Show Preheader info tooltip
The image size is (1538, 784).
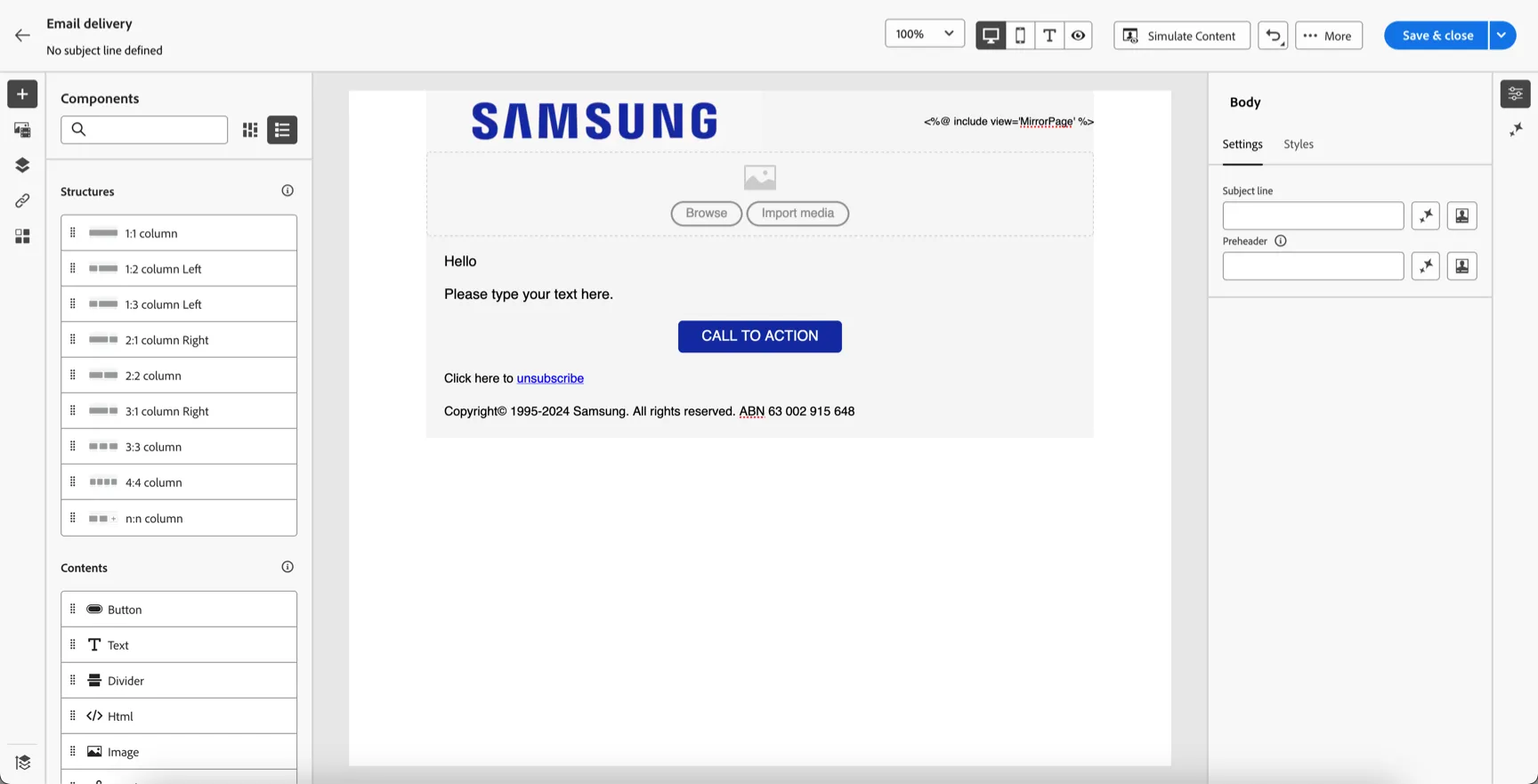1281,241
